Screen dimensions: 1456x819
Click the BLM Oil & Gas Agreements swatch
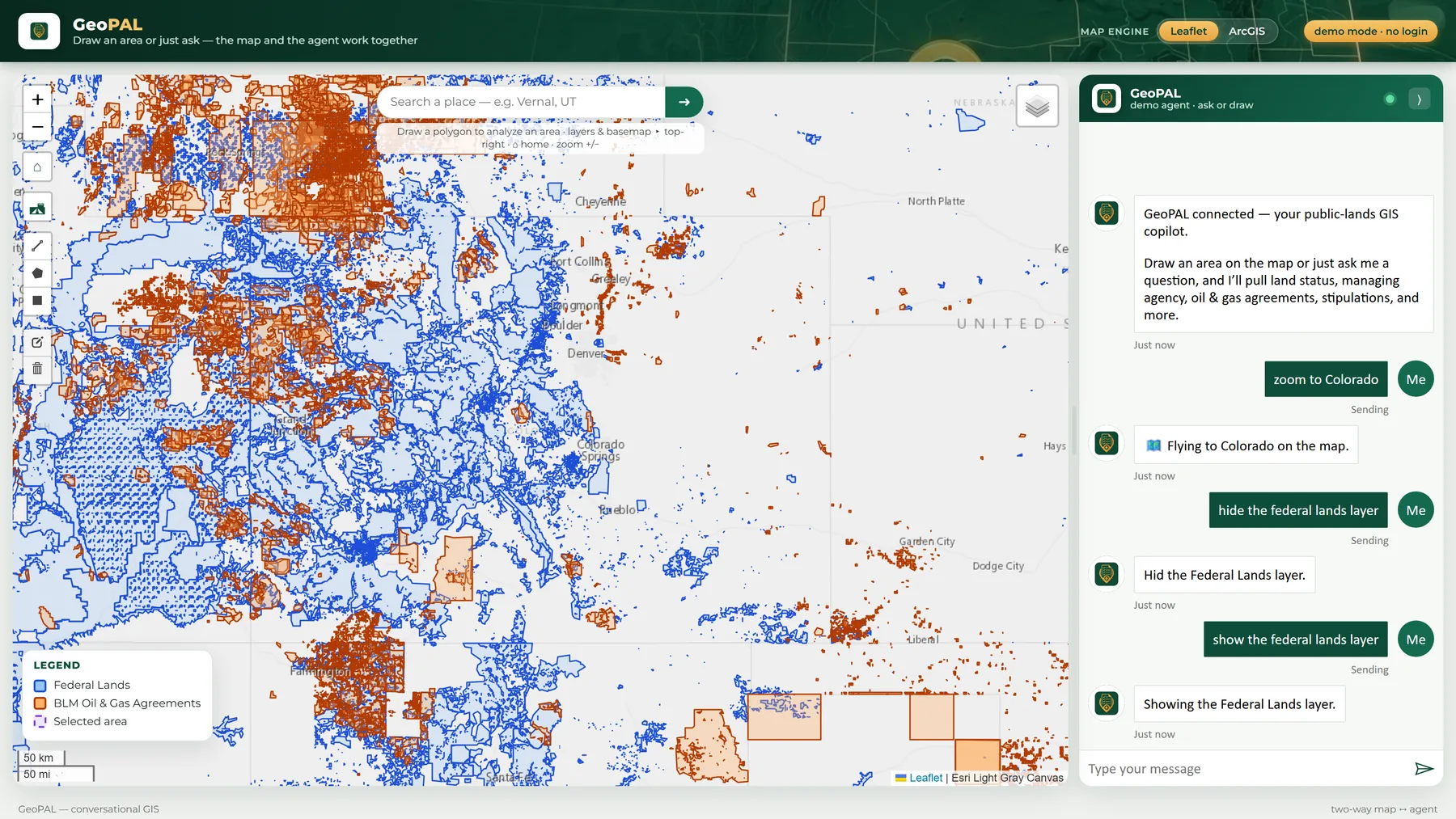[x=40, y=703]
